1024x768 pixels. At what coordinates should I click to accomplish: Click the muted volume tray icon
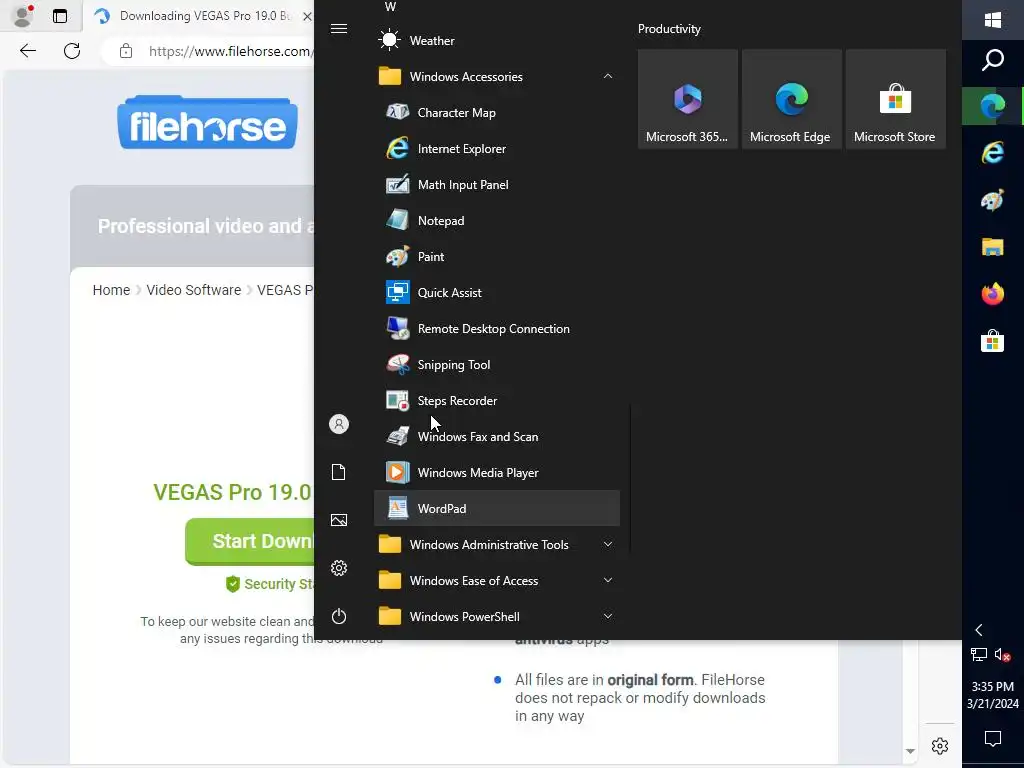click(1003, 654)
